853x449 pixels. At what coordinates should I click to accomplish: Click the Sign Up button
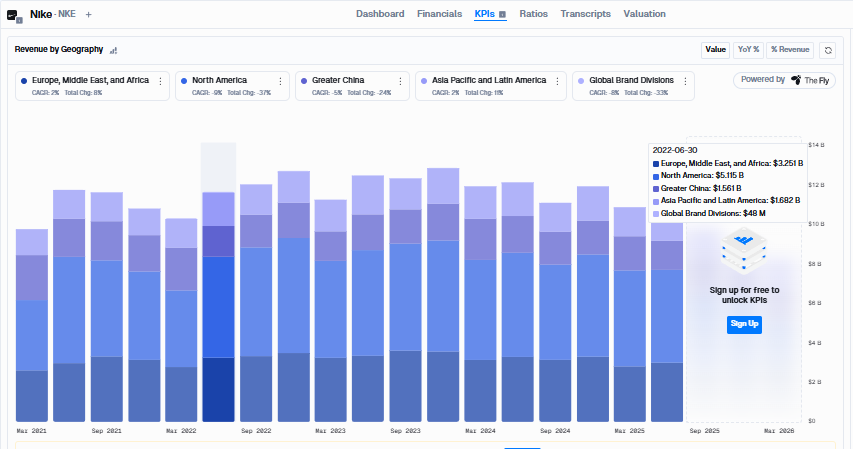[744, 324]
